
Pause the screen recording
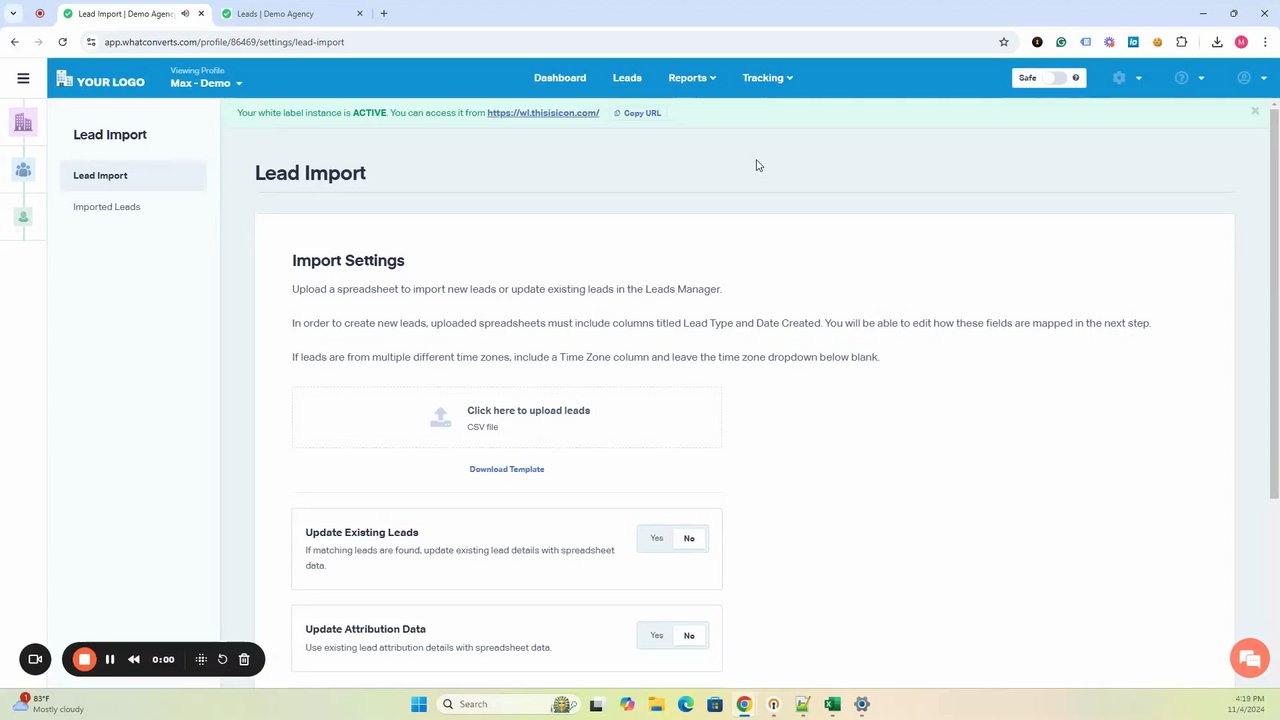(x=110, y=659)
